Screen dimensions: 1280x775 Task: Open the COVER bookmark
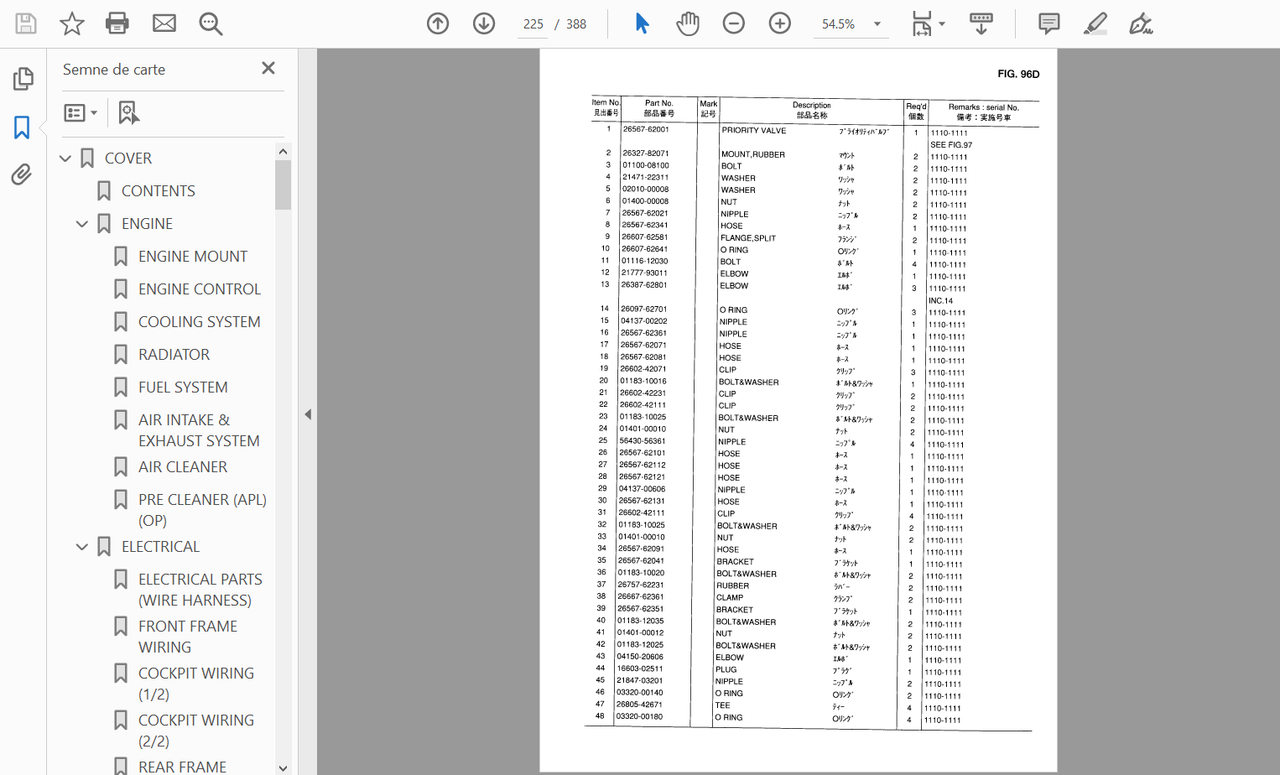tap(128, 158)
